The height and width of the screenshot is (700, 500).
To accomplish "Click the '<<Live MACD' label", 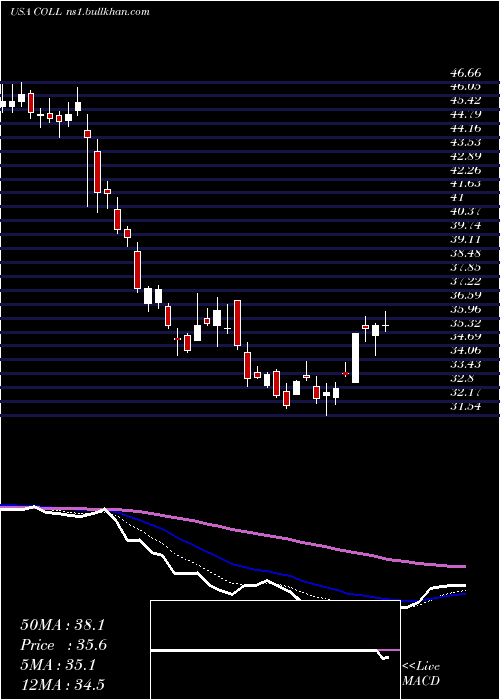I will tap(421, 673).
